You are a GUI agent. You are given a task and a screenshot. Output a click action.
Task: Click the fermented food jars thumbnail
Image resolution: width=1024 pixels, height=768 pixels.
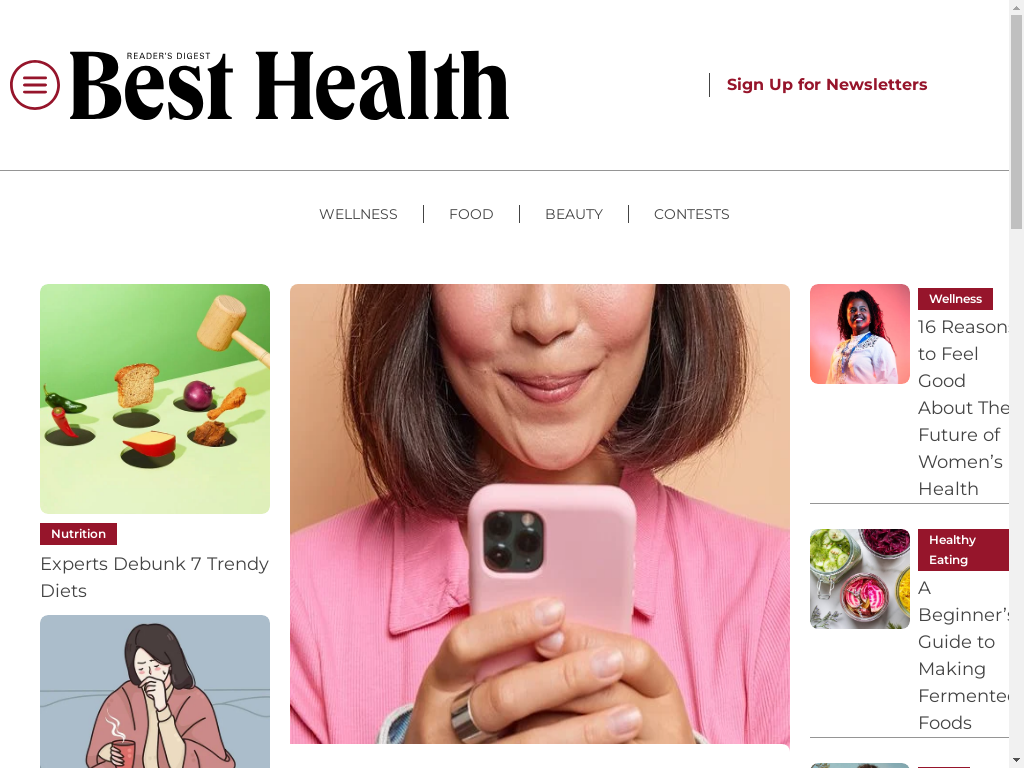click(859, 579)
